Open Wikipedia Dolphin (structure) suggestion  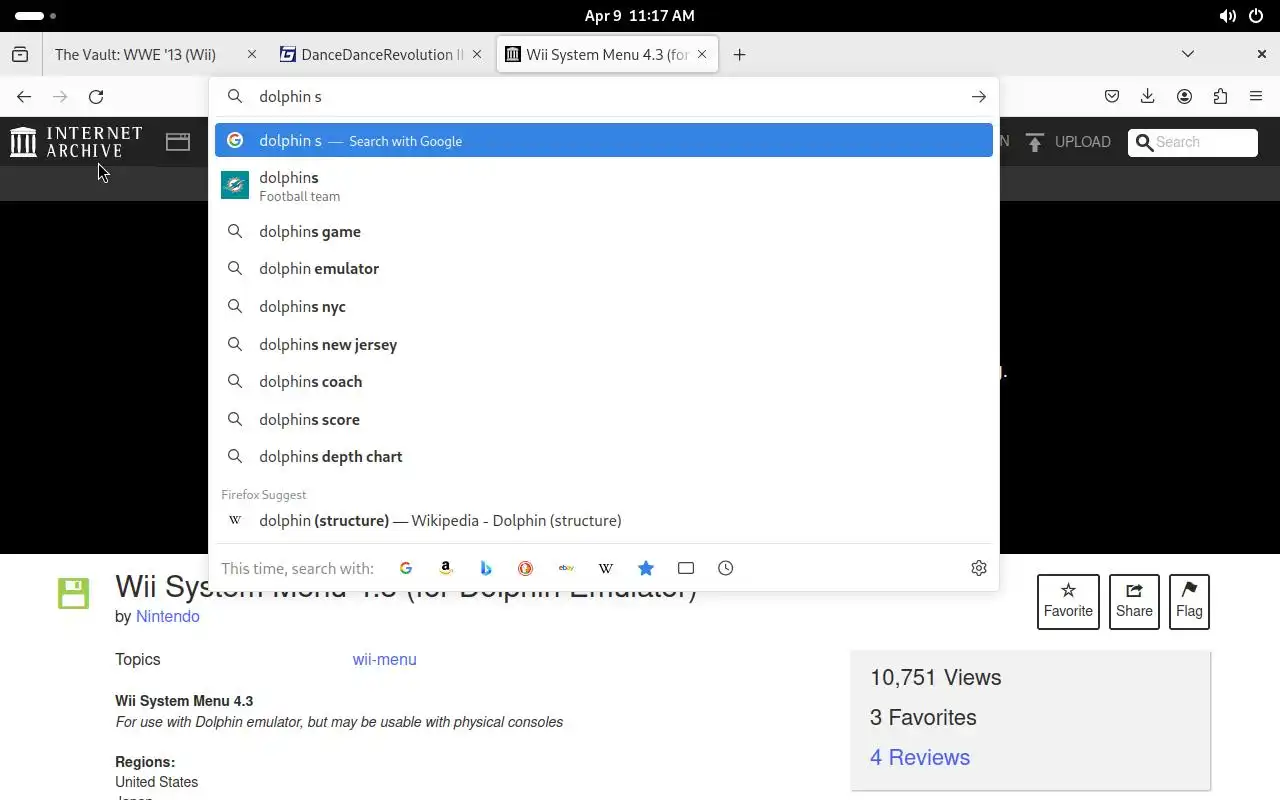point(604,521)
